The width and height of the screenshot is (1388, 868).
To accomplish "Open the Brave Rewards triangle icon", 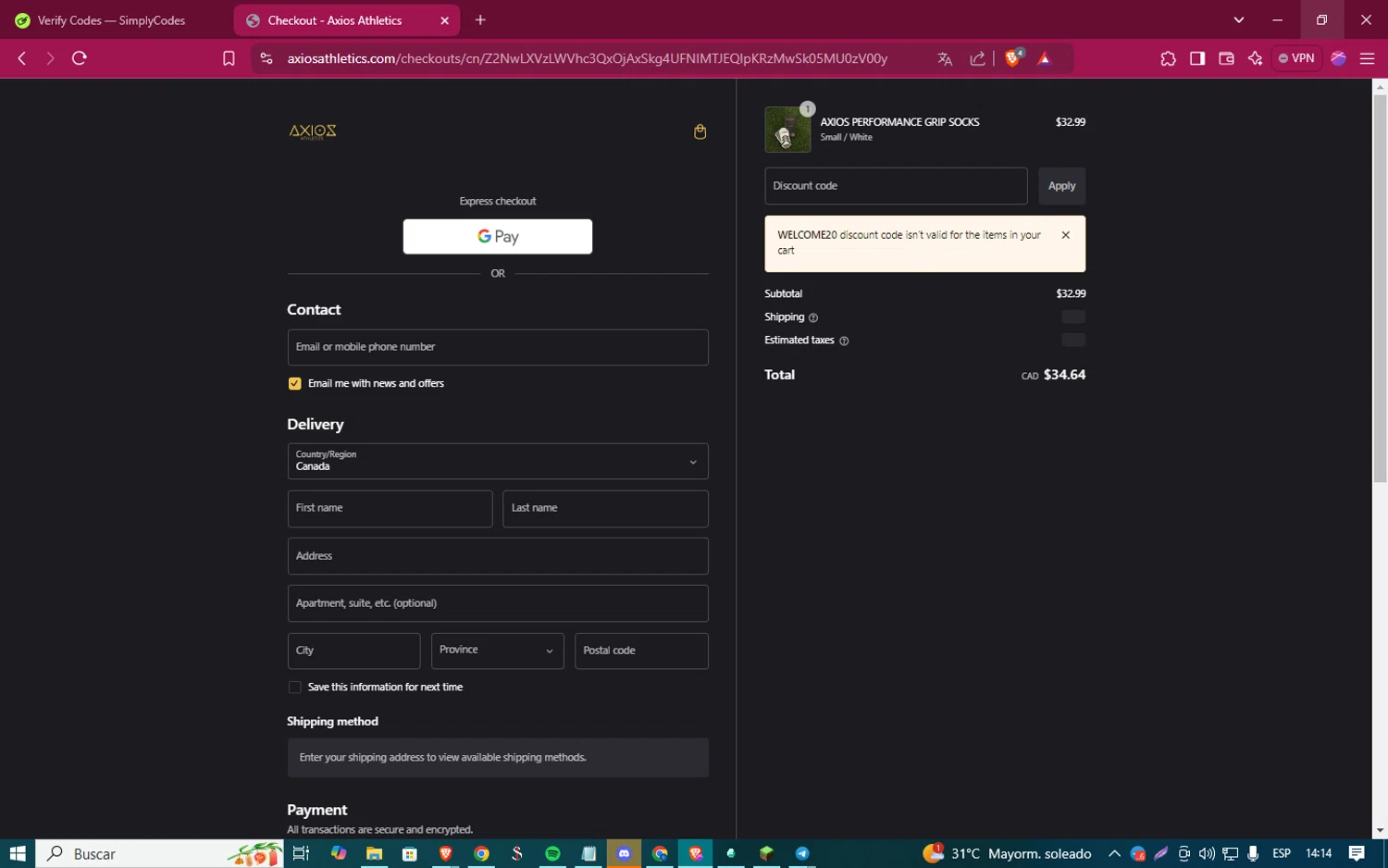I will click(x=1045, y=58).
